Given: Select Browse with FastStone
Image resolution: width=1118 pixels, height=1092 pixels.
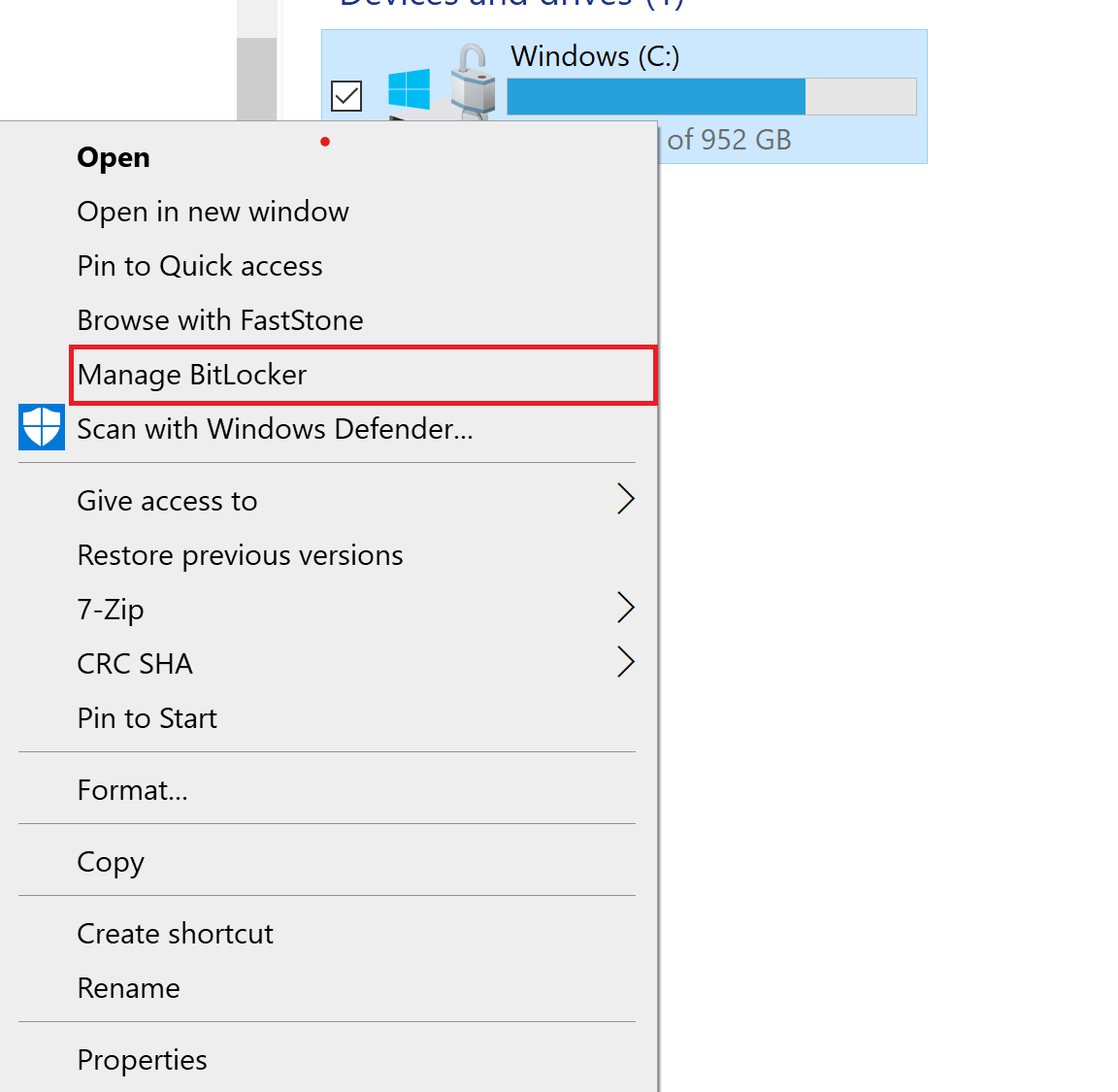Looking at the screenshot, I should (x=220, y=320).
